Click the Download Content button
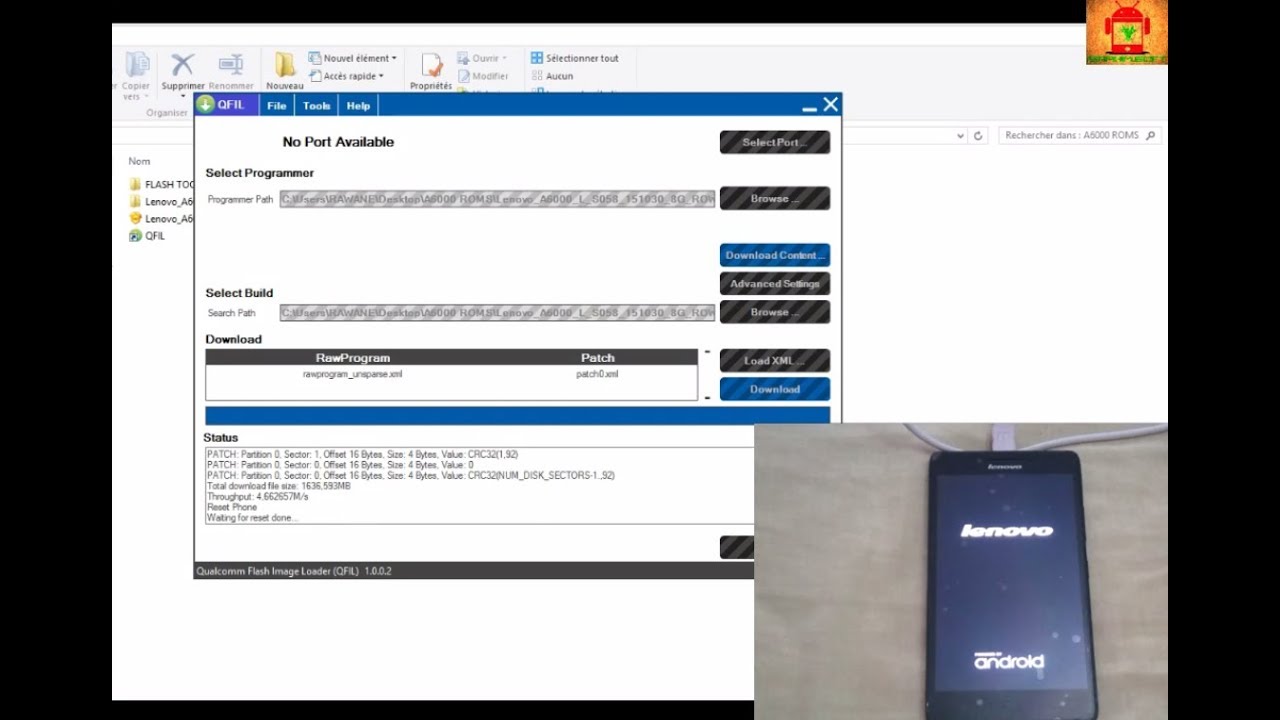 click(x=775, y=255)
